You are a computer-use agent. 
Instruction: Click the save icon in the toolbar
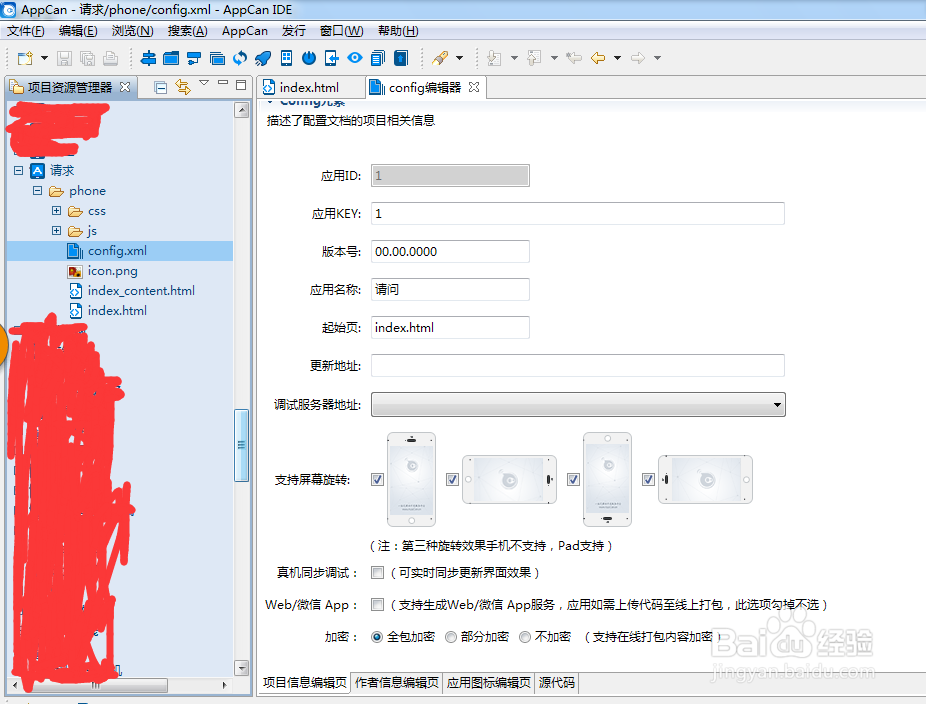click(x=62, y=57)
